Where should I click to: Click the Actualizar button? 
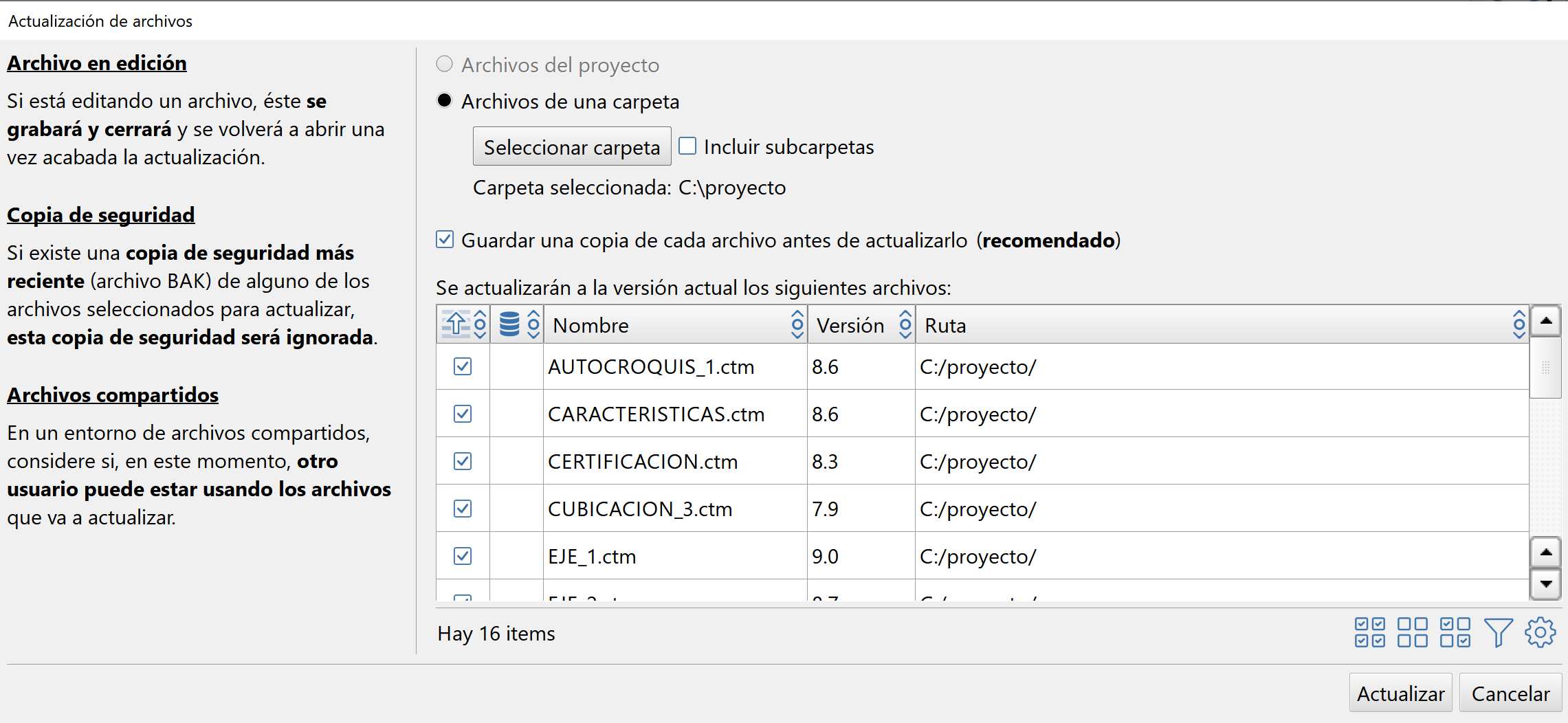(1400, 693)
